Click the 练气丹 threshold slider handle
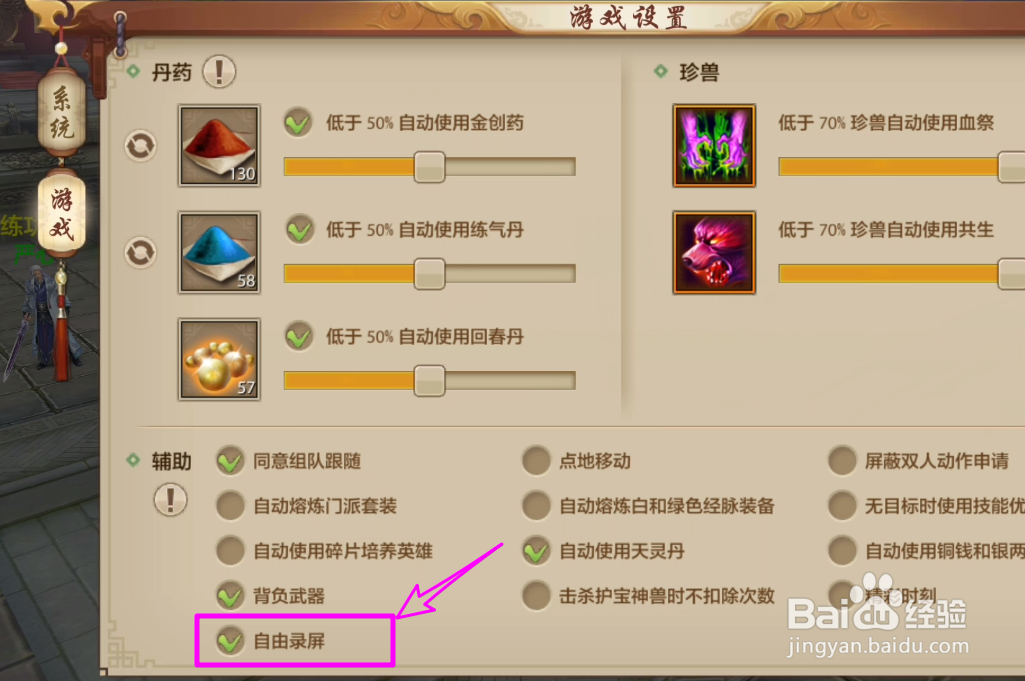 pyautogui.click(x=429, y=274)
